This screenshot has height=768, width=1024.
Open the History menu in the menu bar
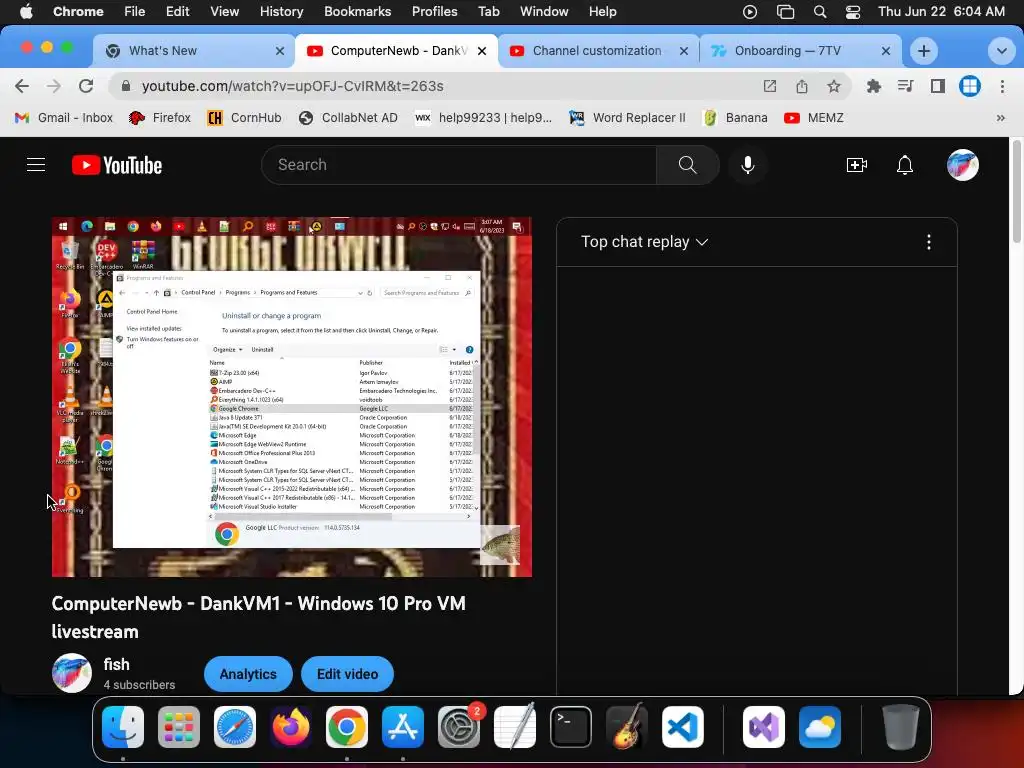[x=281, y=12]
